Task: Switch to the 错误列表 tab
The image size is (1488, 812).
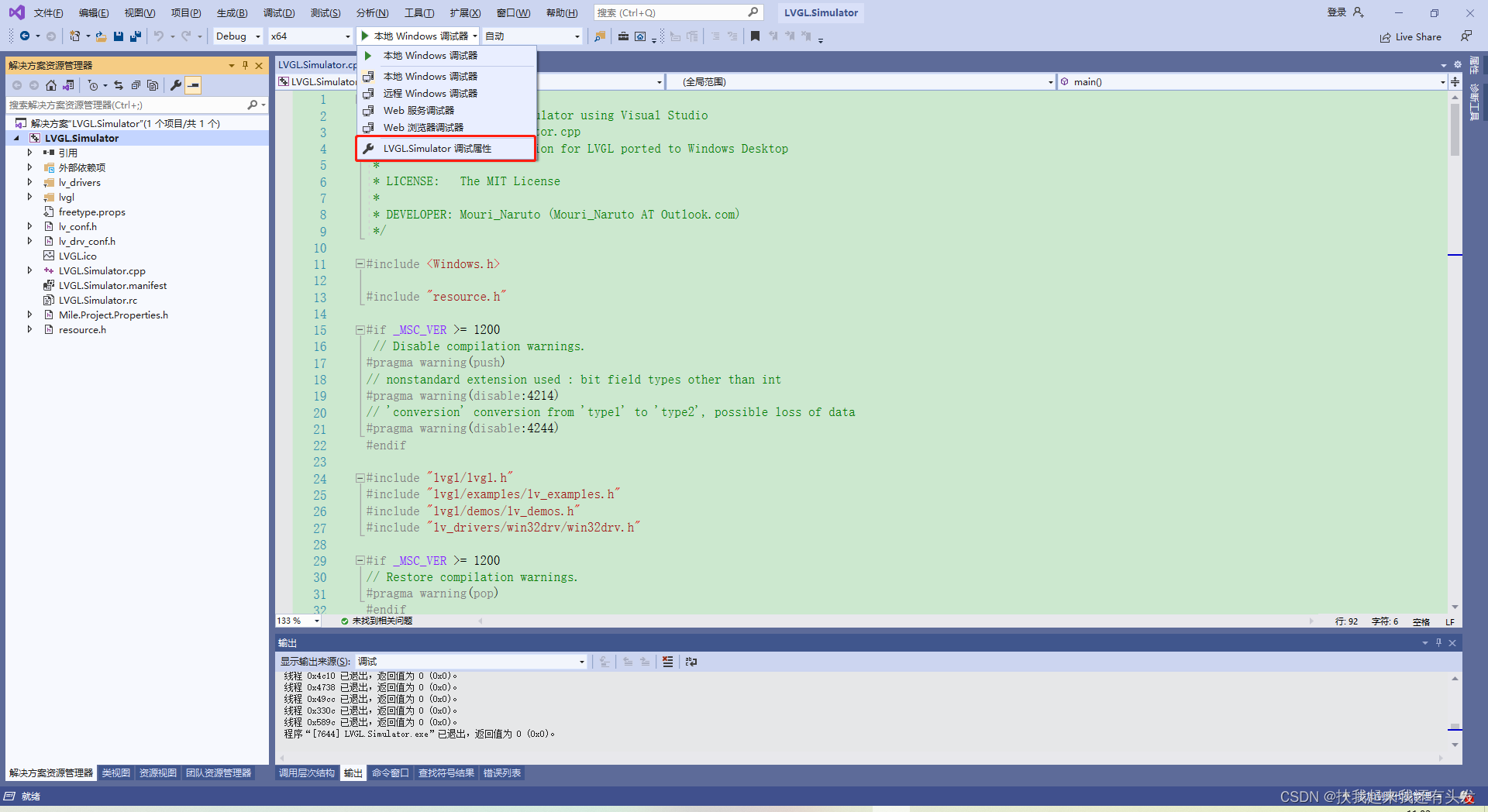Action: [501, 773]
